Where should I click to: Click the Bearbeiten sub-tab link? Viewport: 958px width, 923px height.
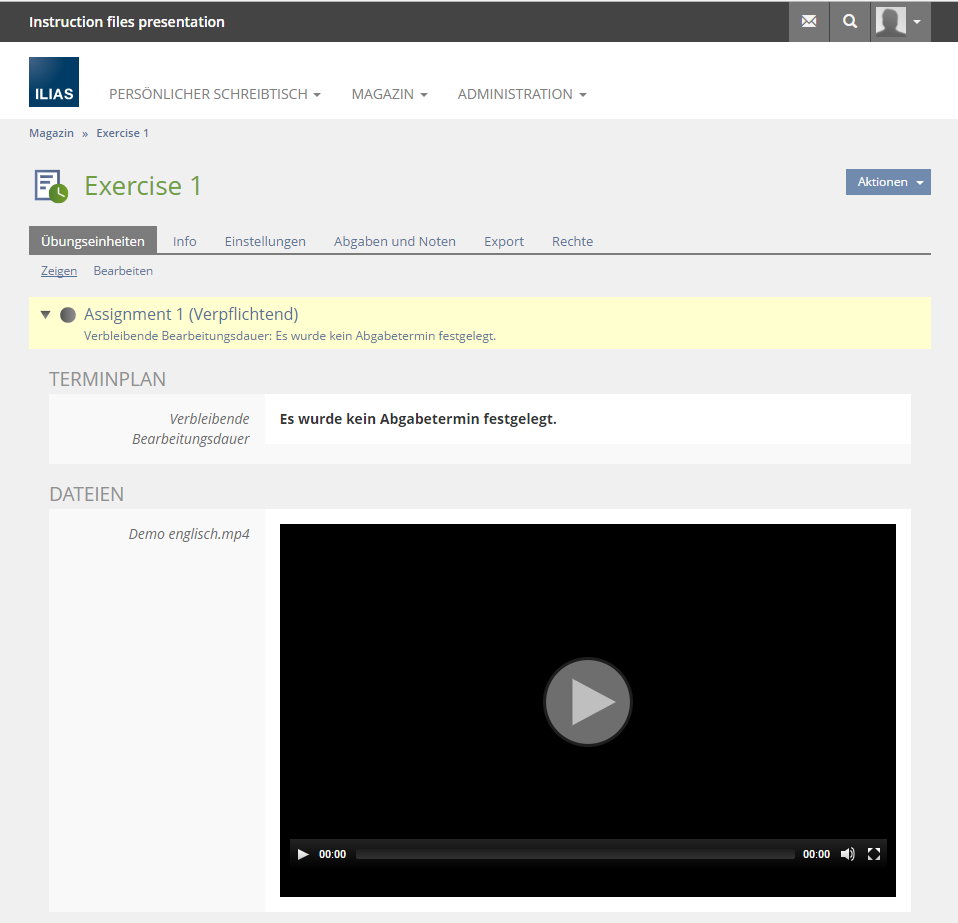click(123, 271)
